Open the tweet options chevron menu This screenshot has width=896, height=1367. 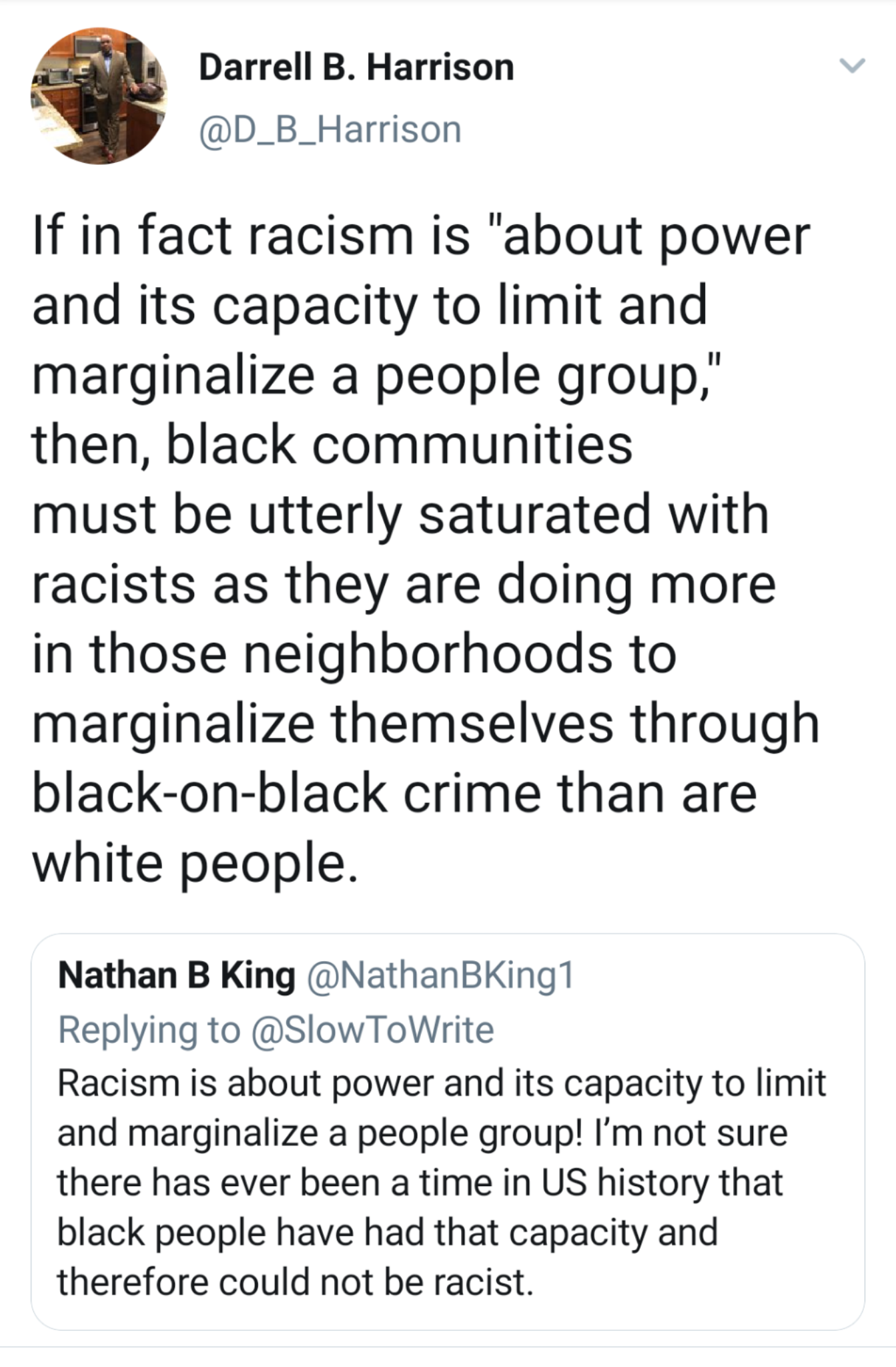(x=851, y=65)
